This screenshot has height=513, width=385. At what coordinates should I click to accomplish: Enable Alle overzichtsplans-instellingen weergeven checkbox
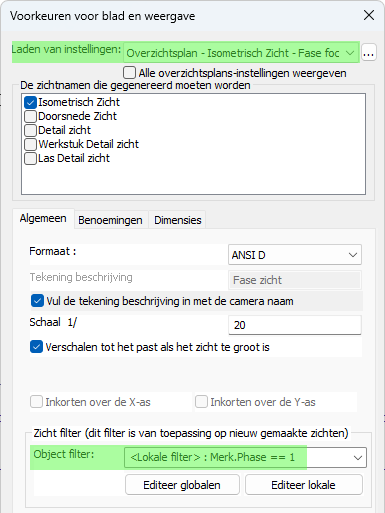(129, 73)
